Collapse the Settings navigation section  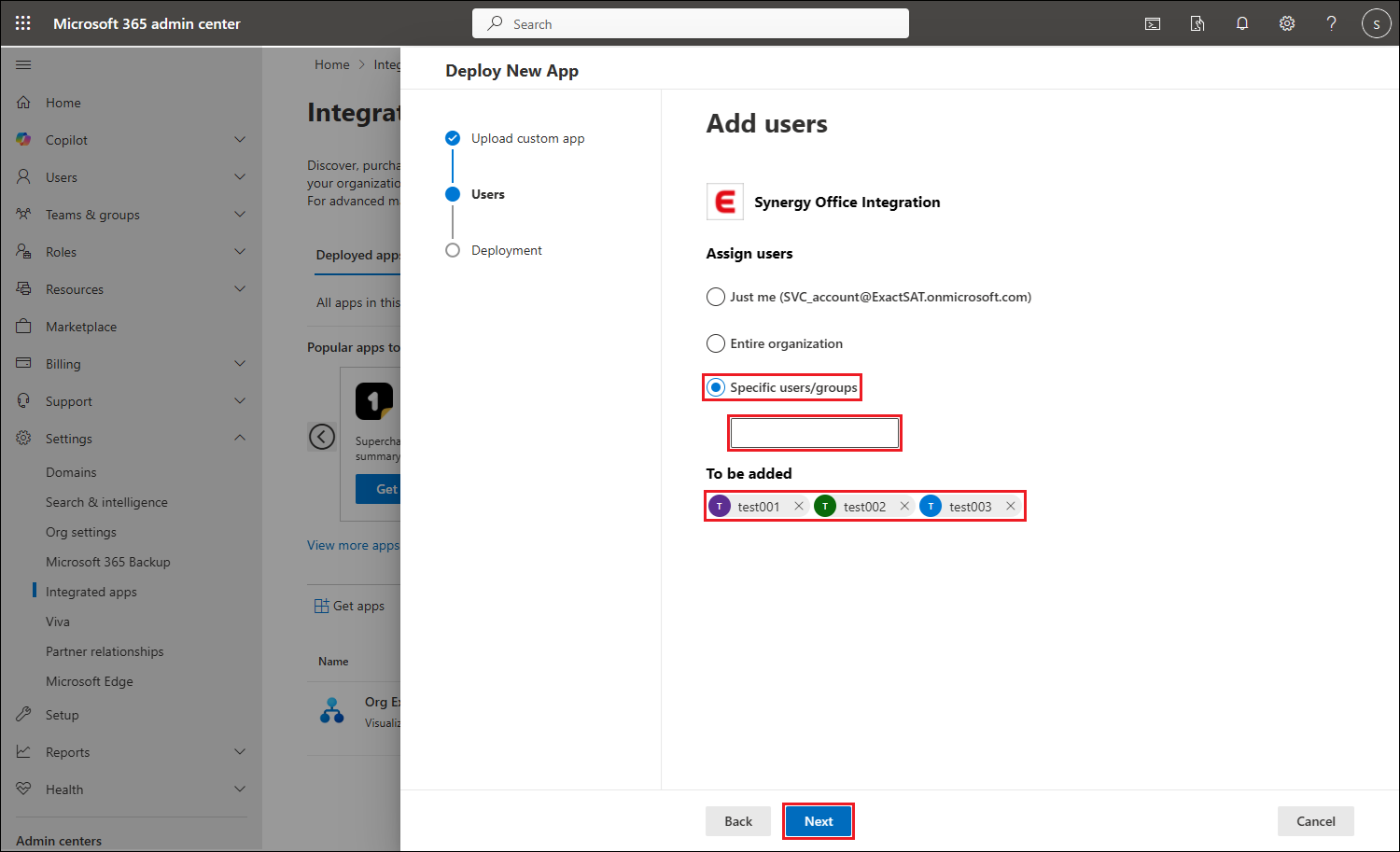[240, 439]
